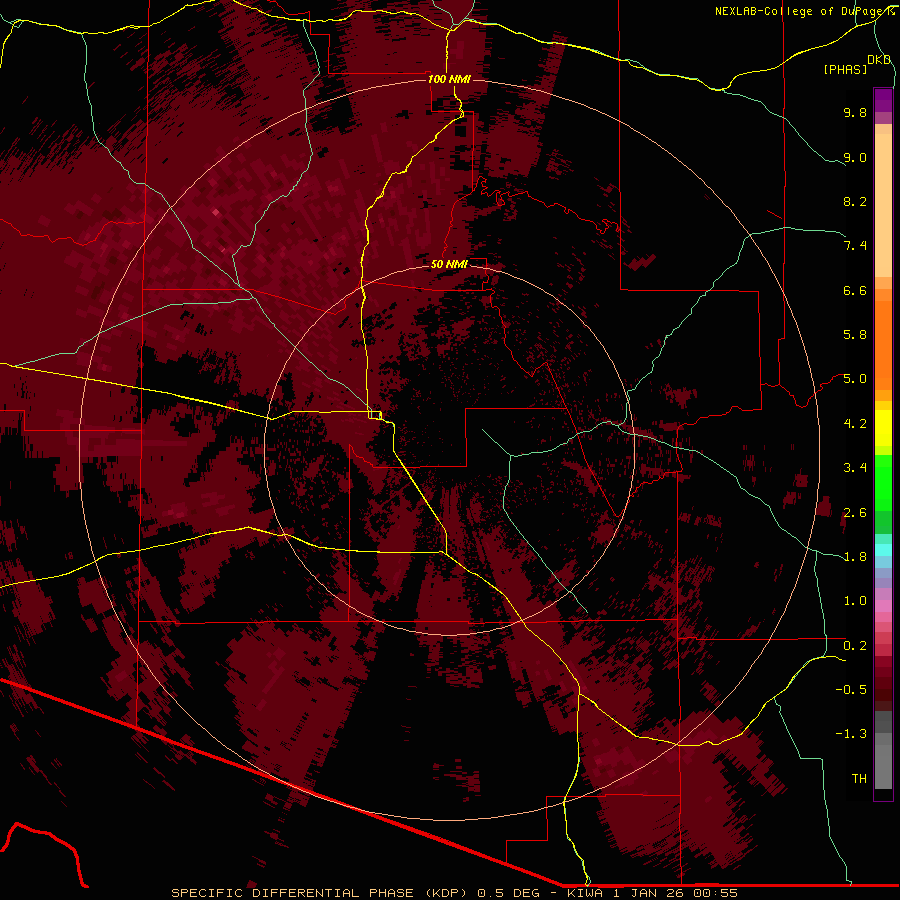Pick the pink segment of the color bar

883,606
